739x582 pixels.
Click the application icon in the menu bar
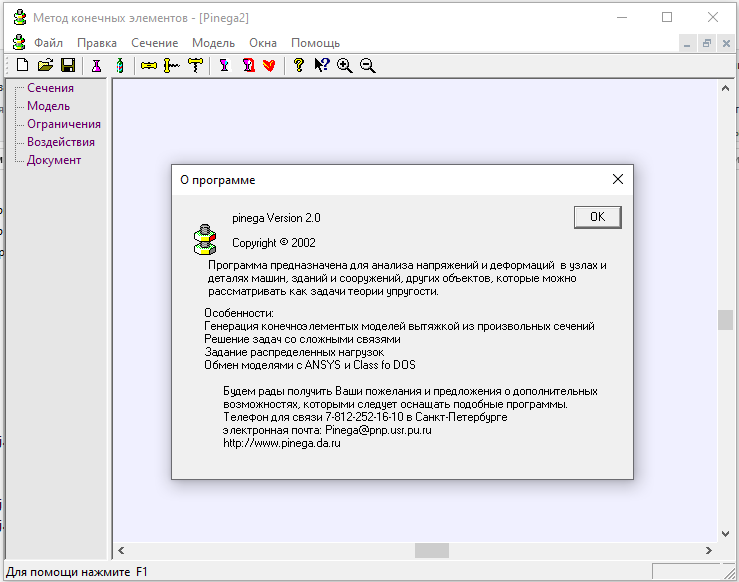click(19, 42)
